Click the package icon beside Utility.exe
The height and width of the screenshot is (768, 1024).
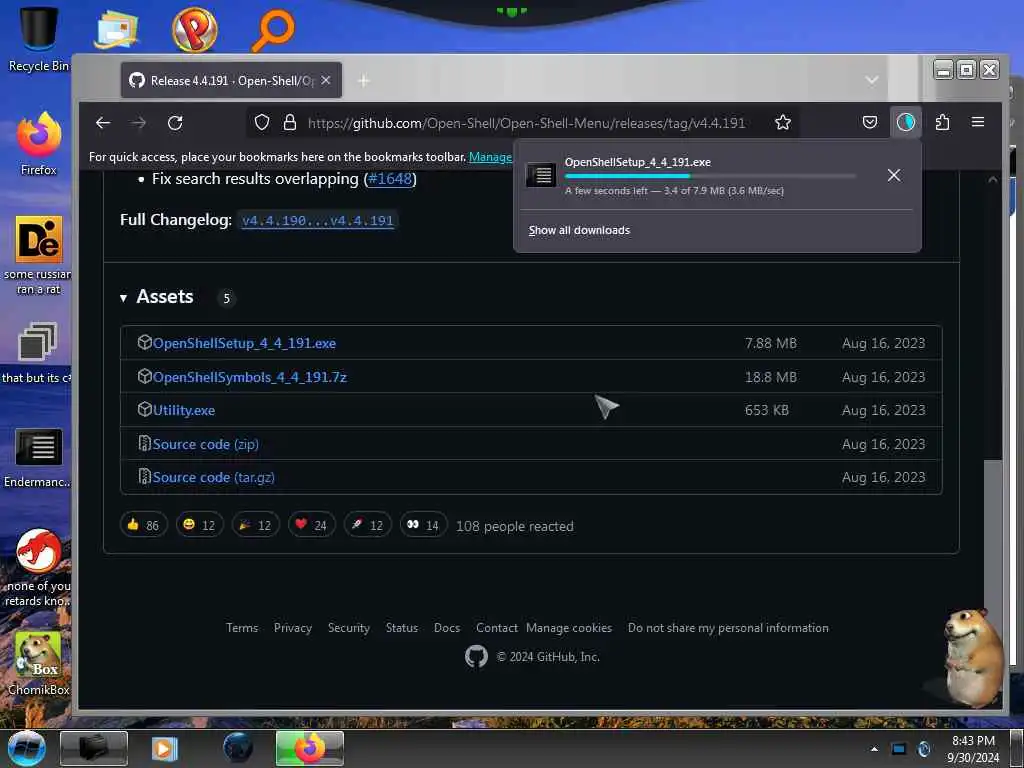[144, 409]
